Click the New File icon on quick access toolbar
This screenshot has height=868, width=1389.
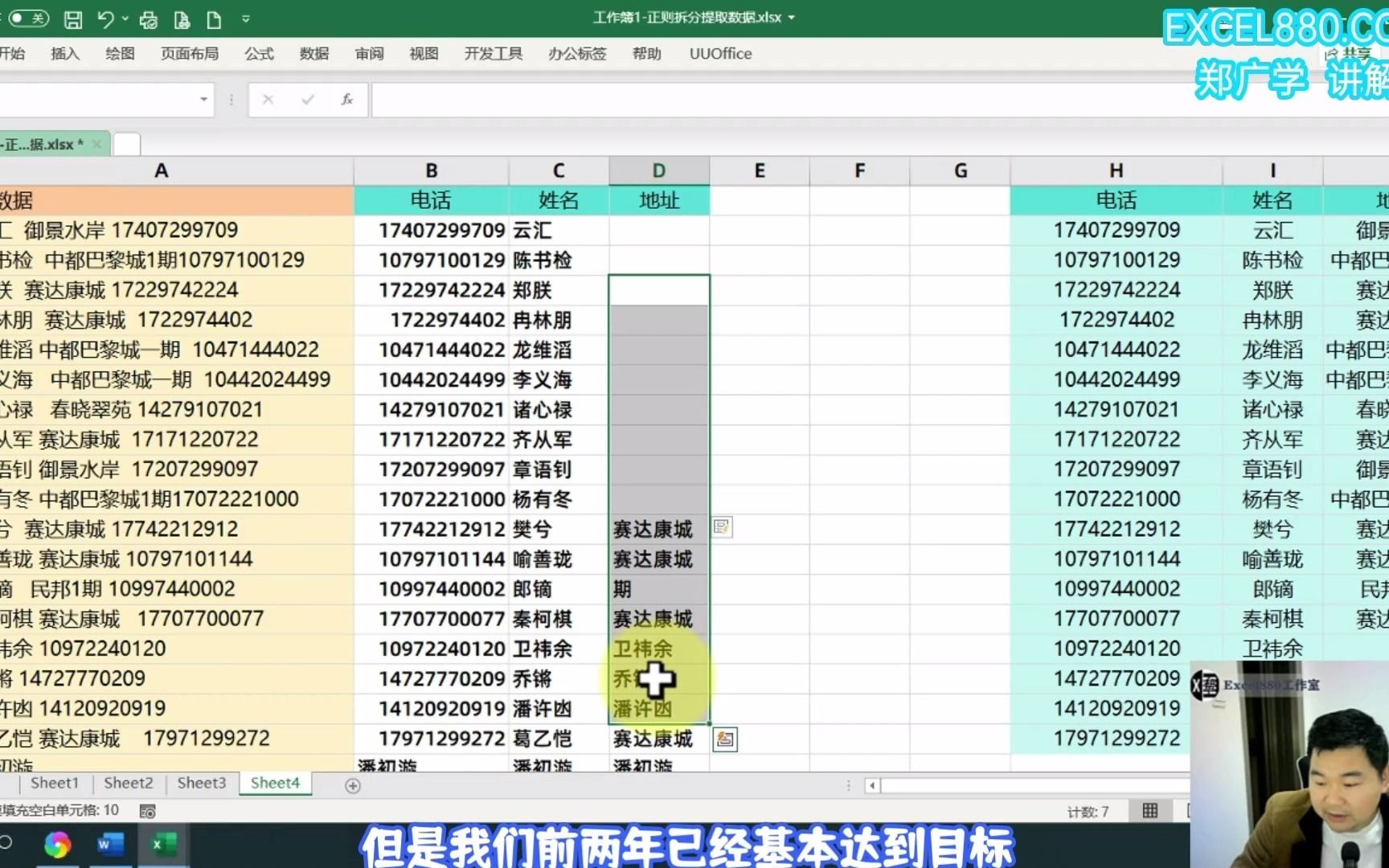point(213,18)
